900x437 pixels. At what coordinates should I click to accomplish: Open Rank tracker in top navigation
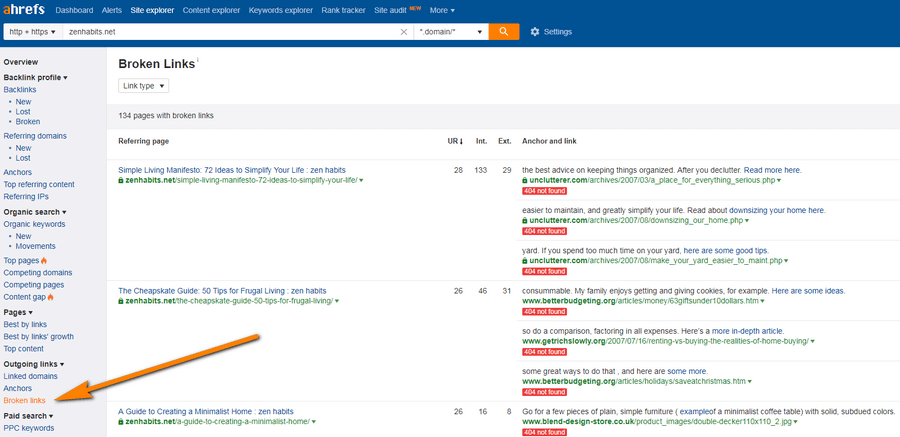(x=343, y=10)
